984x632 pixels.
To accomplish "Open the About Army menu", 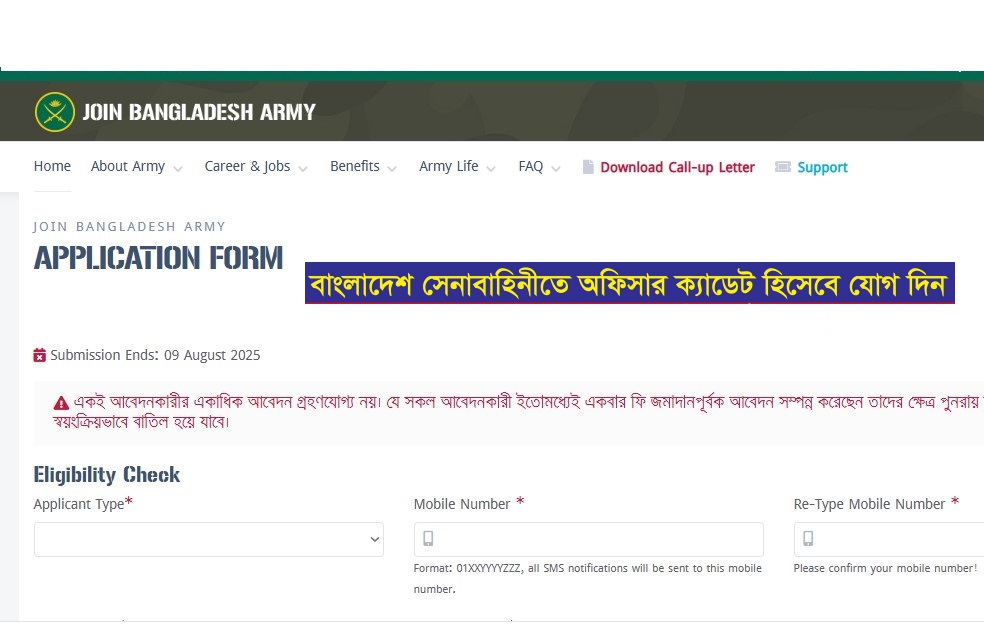I will [128, 166].
